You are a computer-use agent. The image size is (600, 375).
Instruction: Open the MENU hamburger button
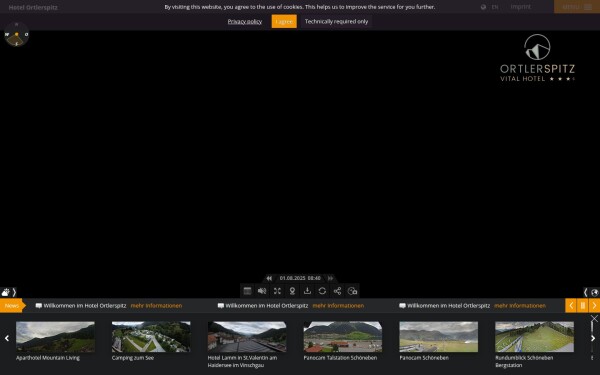(x=577, y=7)
